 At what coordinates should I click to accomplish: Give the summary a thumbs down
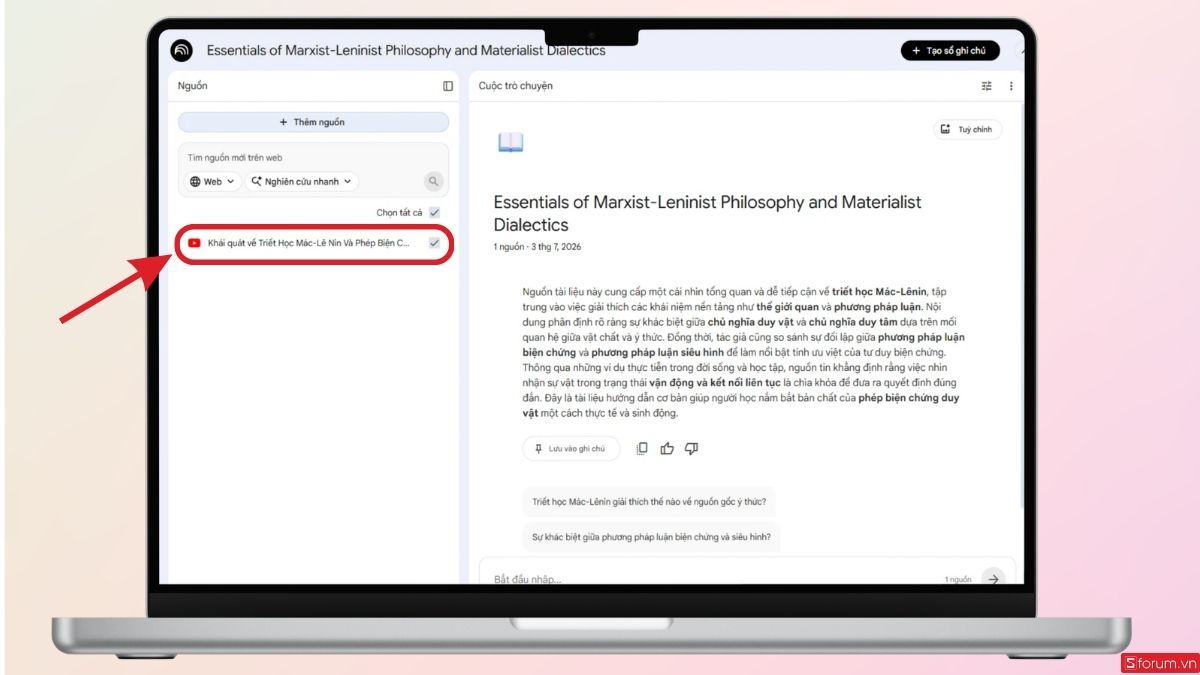[x=691, y=449]
